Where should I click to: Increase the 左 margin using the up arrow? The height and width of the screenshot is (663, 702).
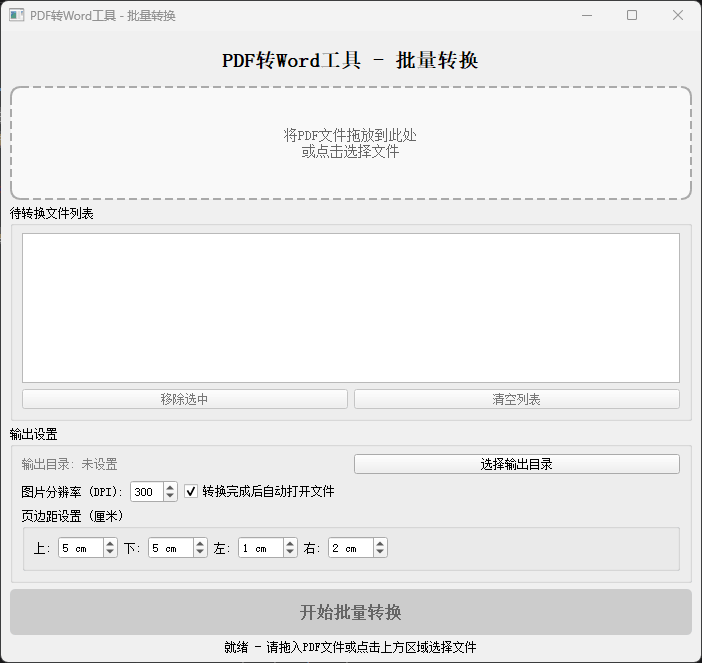tap(290, 544)
